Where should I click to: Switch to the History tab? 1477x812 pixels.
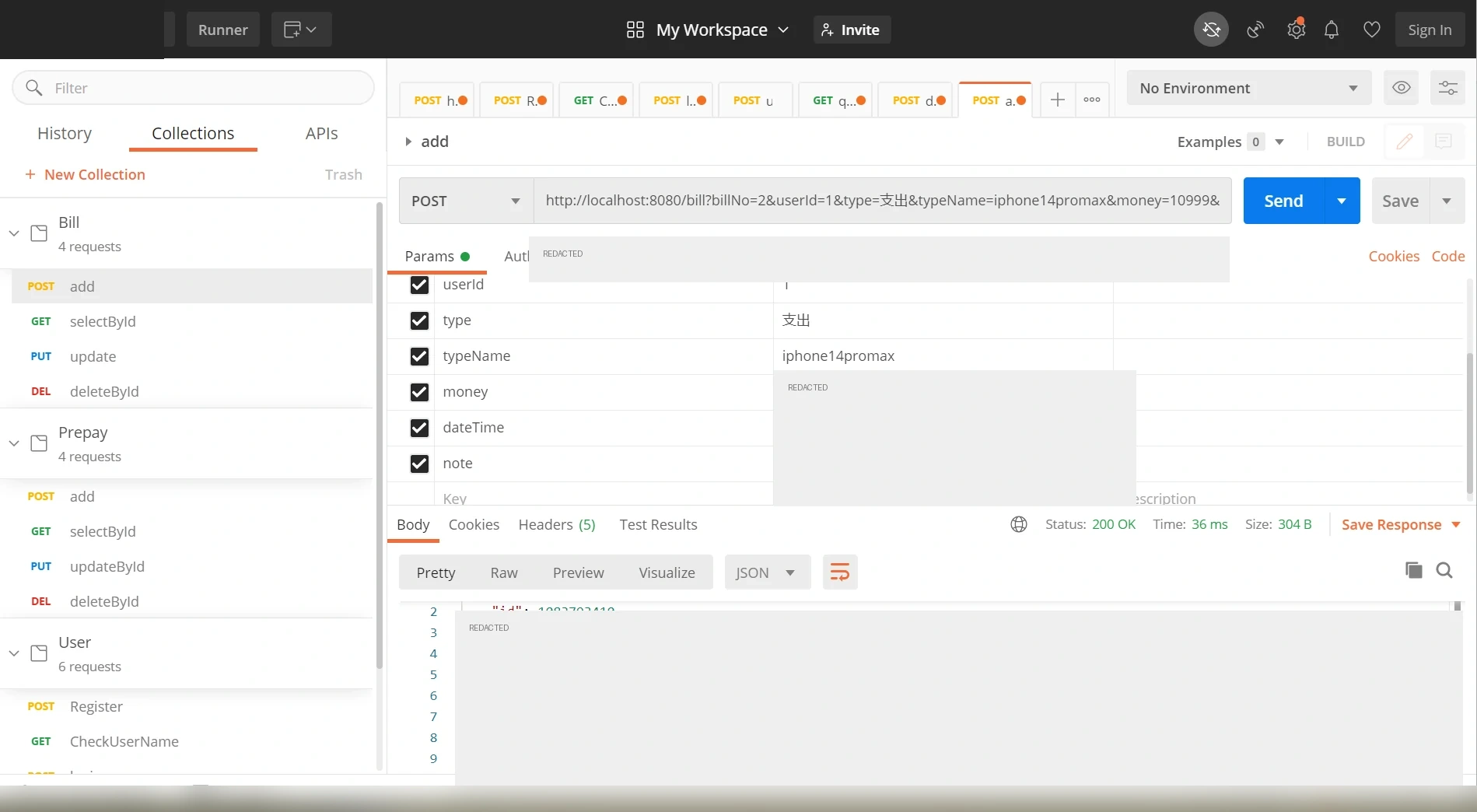click(x=65, y=133)
